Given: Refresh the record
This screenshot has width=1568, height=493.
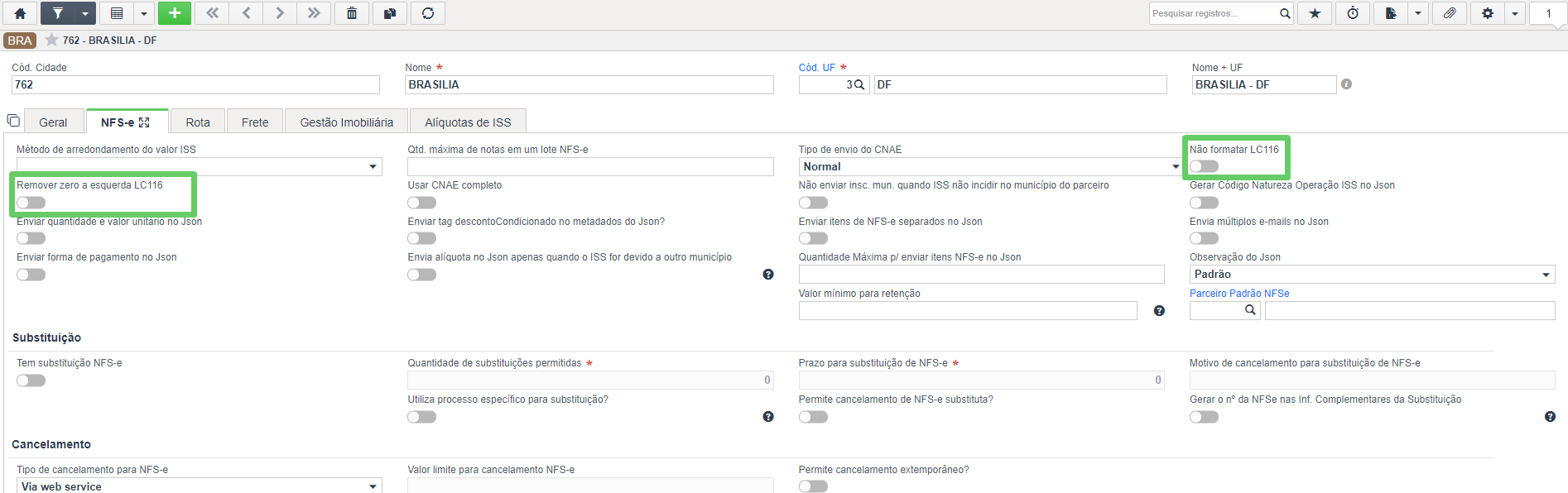Looking at the screenshot, I should (x=428, y=13).
